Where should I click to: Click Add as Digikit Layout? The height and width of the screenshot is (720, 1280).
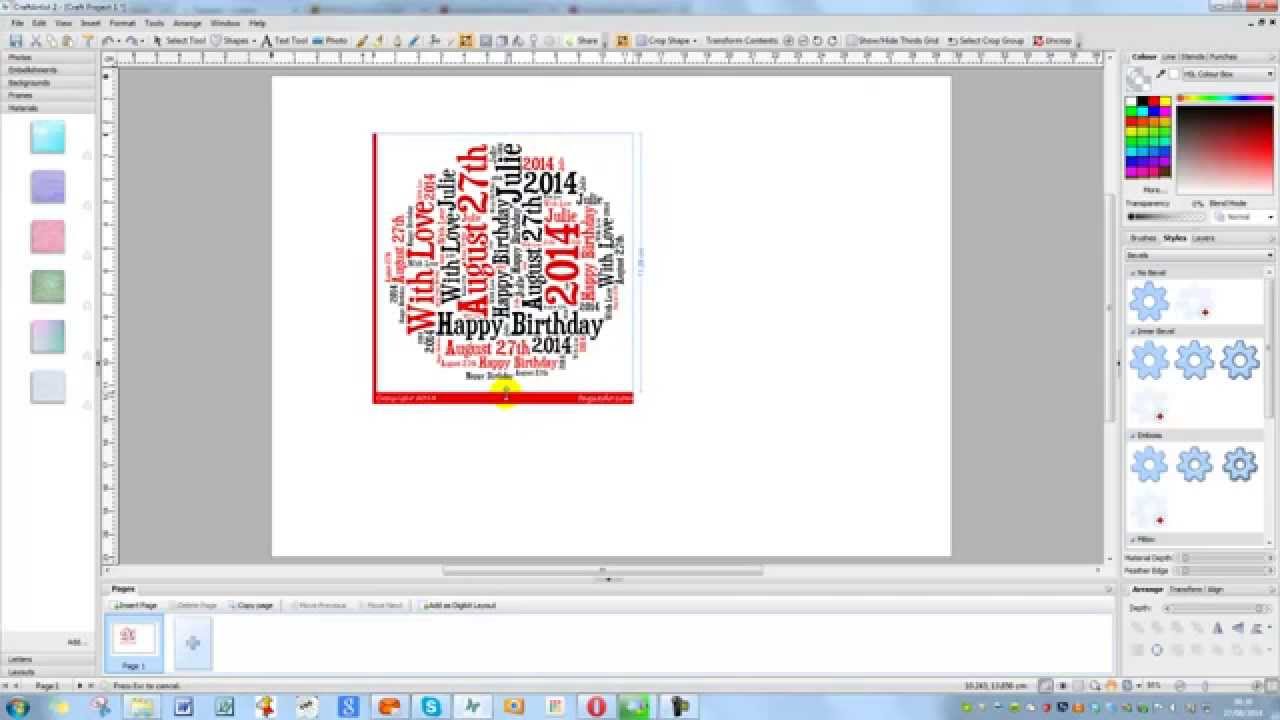[459, 605]
